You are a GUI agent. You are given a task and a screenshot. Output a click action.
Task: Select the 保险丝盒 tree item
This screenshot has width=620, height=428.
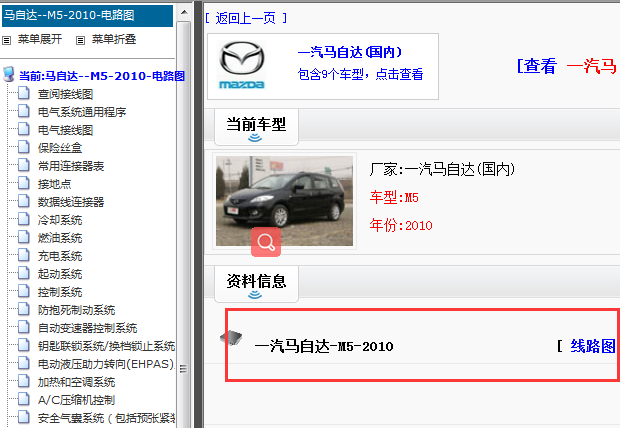click(60, 148)
